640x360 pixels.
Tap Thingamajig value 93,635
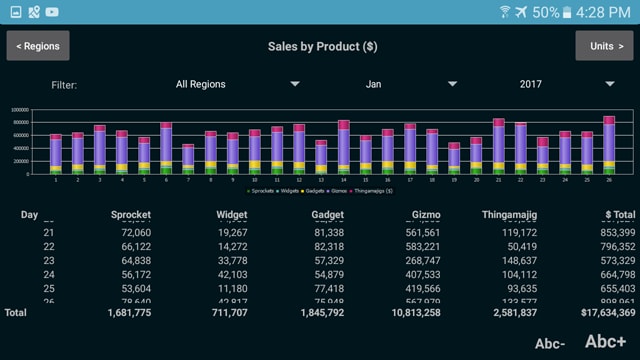[522, 289]
